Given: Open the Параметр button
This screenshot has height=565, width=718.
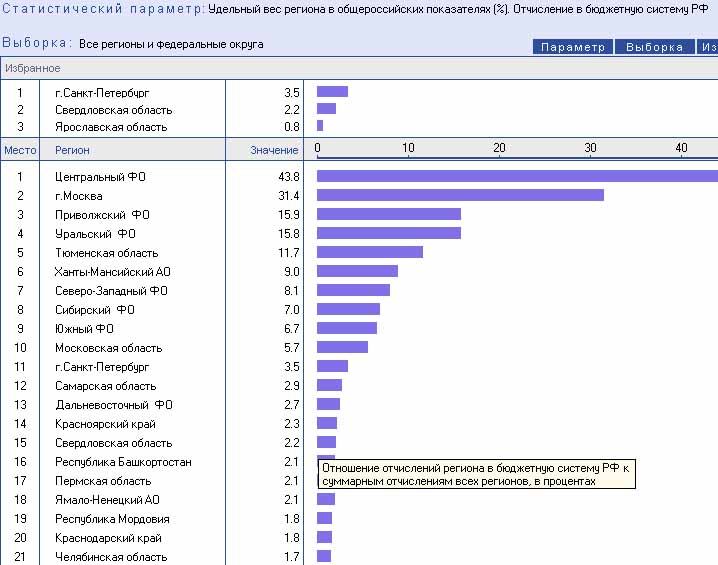Looking at the screenshot, I should tap(572, 47).
